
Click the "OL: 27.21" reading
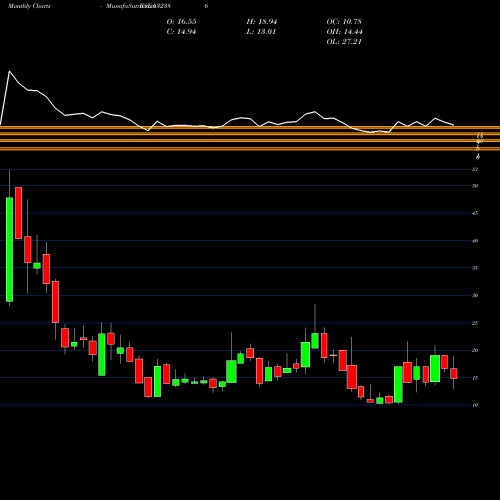[344, 42]
